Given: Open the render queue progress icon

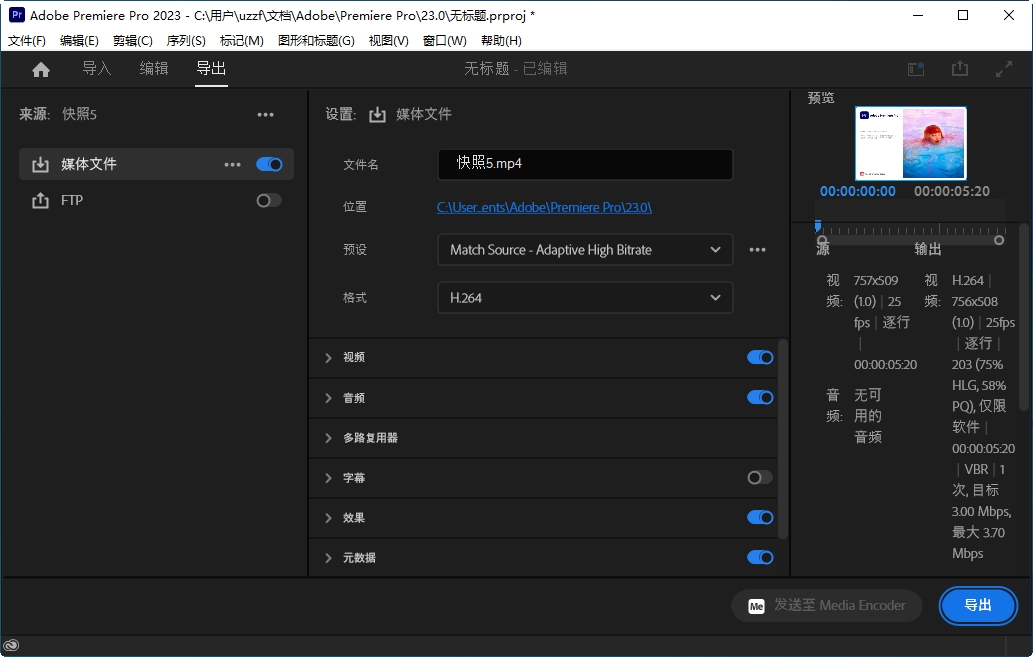Looking at the screenshot, I should click(915, 68).
